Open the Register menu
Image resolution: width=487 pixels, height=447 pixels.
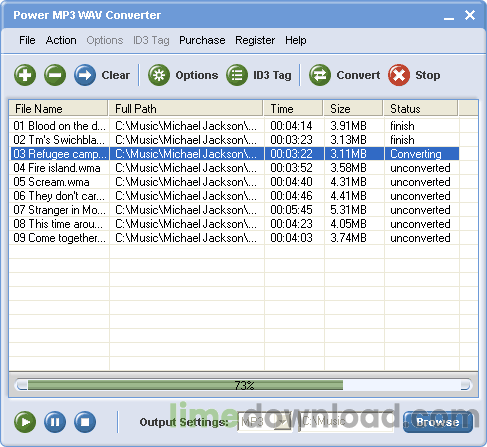[255, 40]
